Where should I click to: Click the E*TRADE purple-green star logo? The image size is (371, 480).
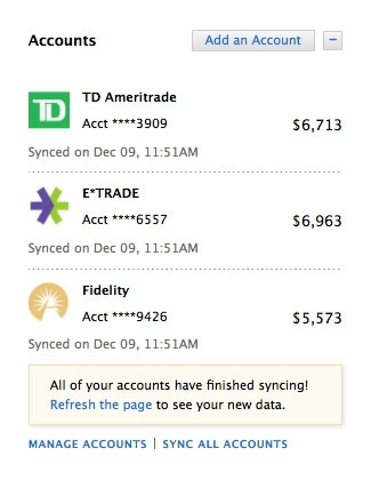[49, 205]
